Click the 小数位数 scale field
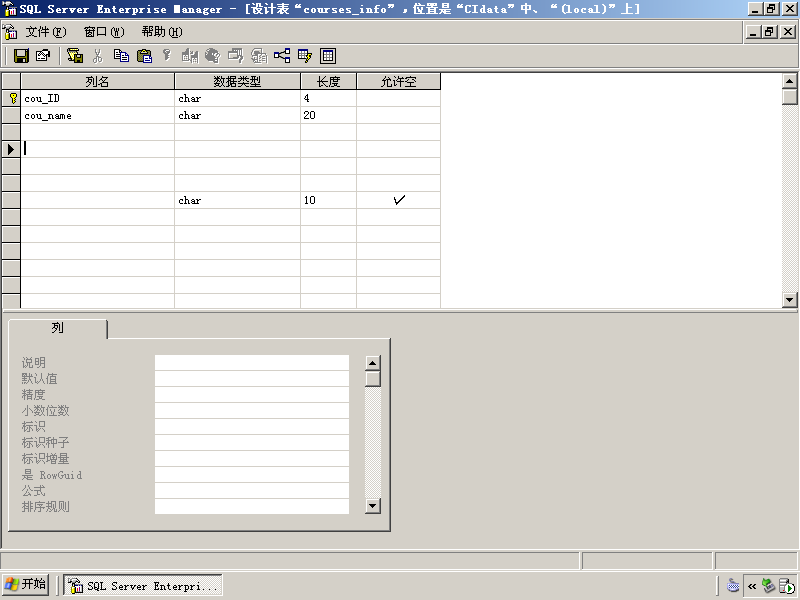 pyautogui.click(x=252, y=411)
